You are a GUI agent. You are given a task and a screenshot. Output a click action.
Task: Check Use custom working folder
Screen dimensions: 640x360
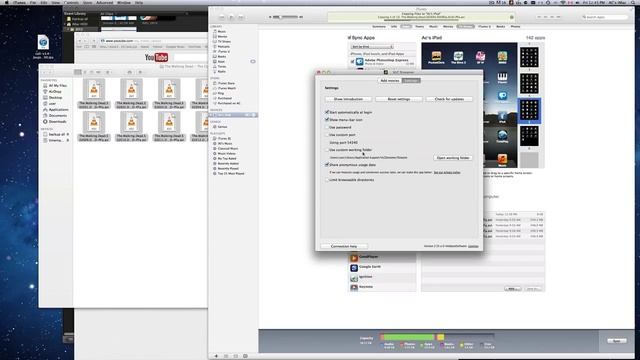[x=327, y=150]
